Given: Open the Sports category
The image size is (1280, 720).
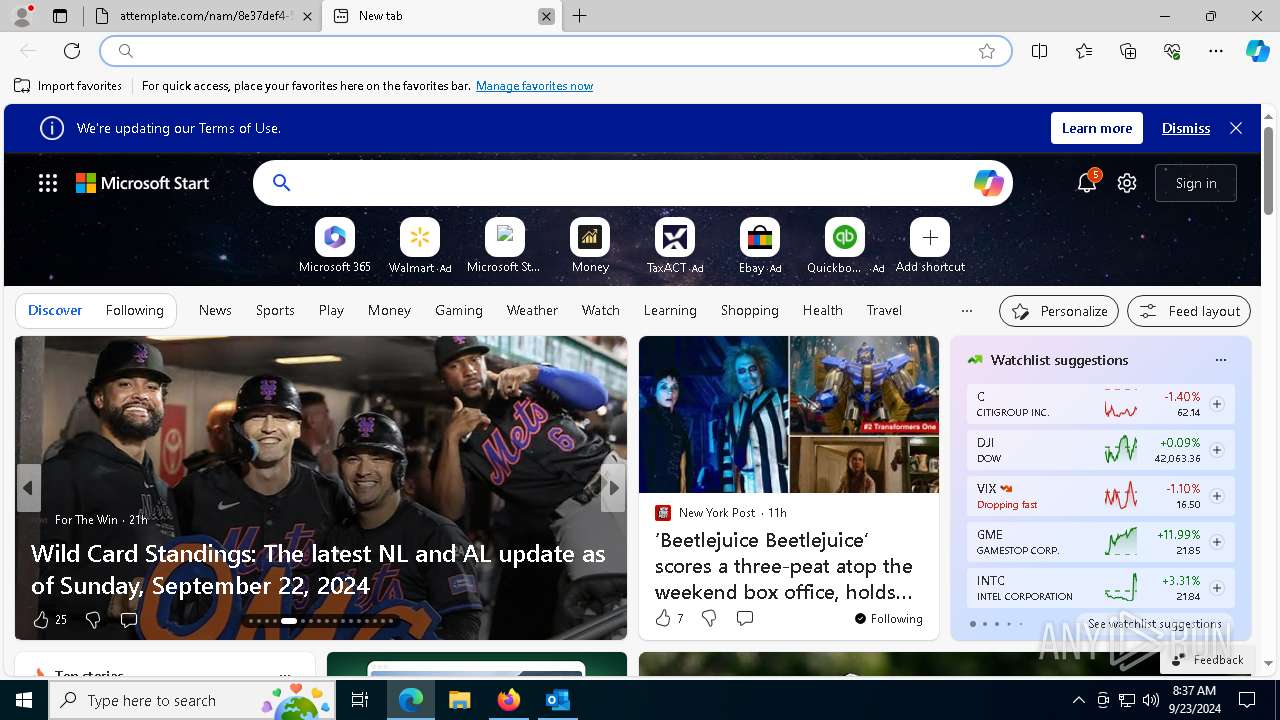Looking at the screenshot, I should pyautogui.click(x=275, y=310).
